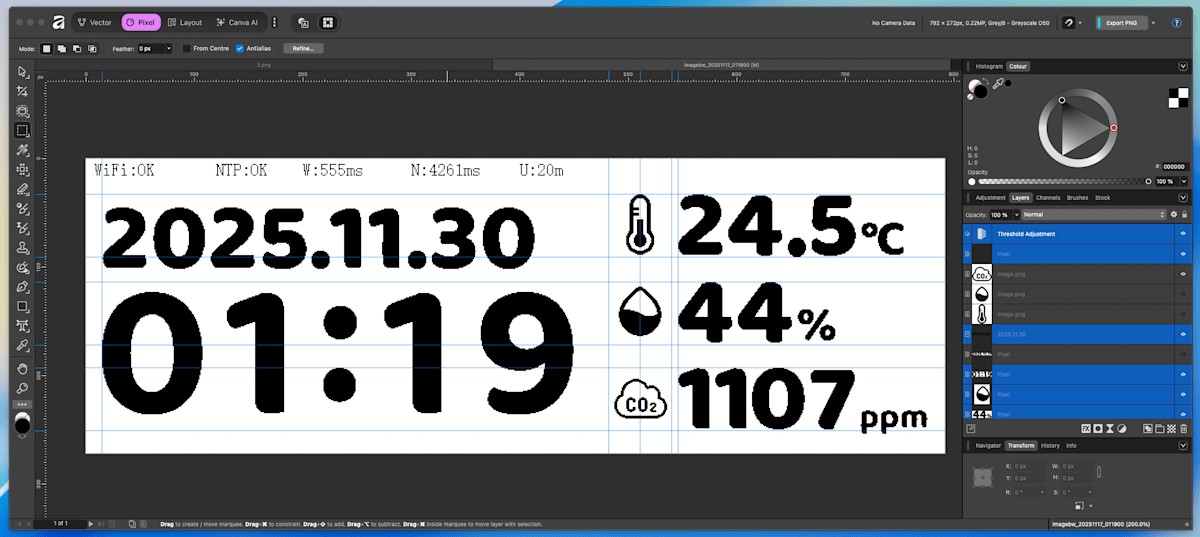This screenshot has height=537, width=1200.
Task: Open the Layers panel settings gear
Action: (1174, 214)
